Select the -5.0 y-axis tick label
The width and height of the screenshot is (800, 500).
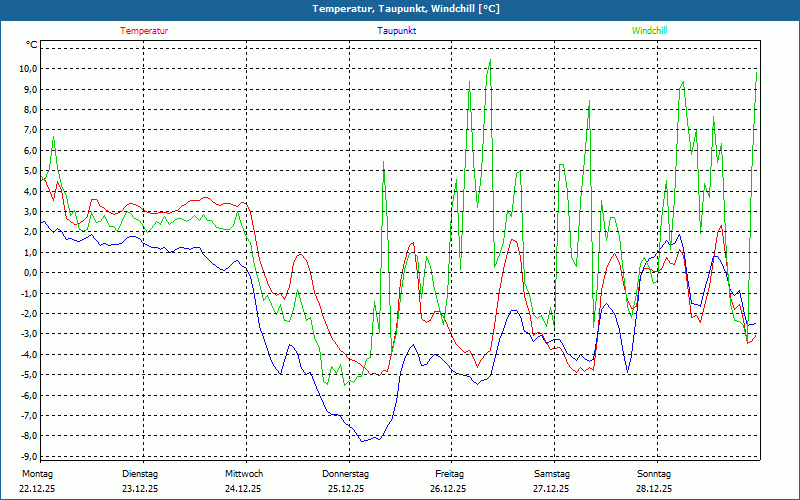27,375
